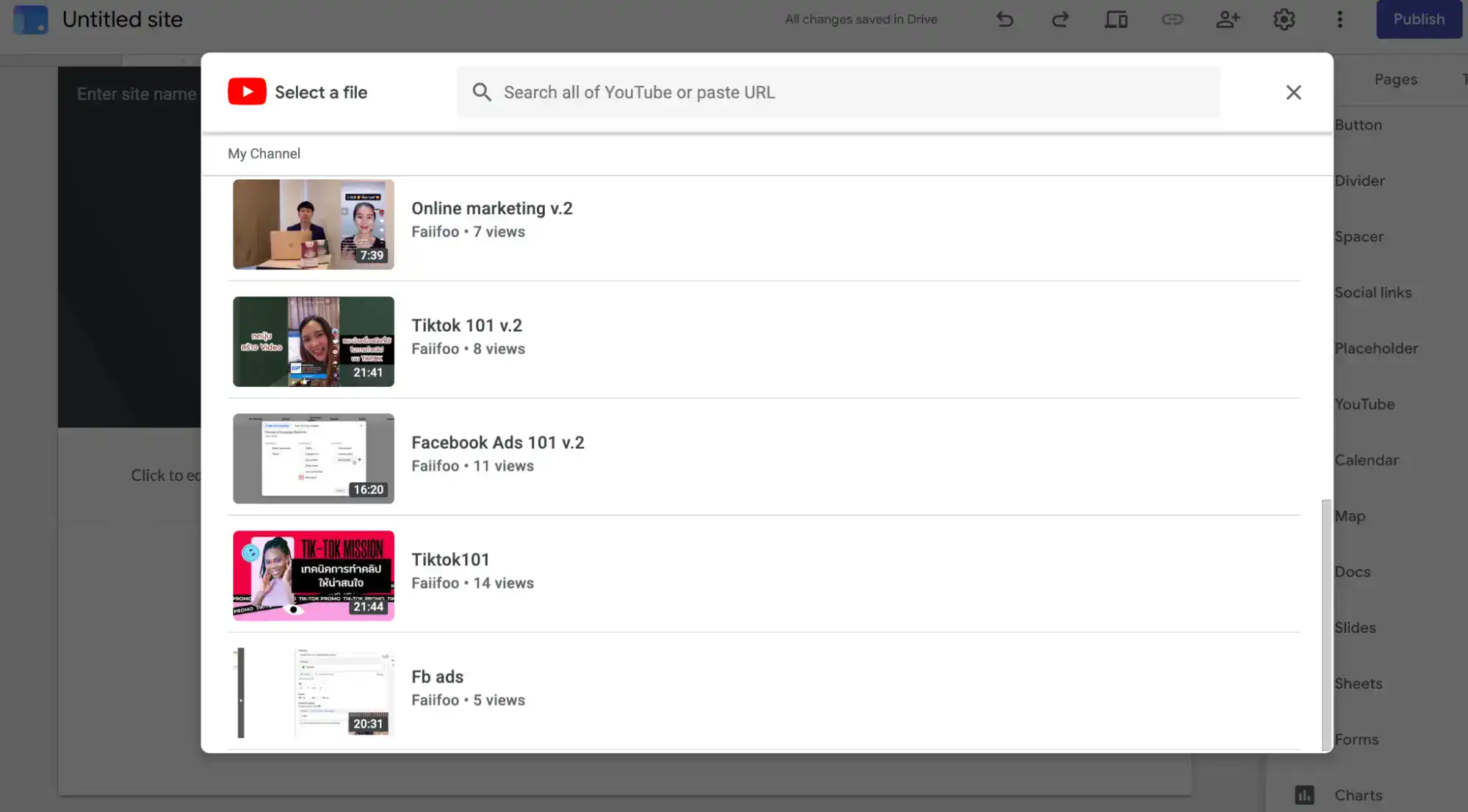This screenshot has height=812, width=1468.
Task: Click the Enter site name field
Action: click(137, 94)
